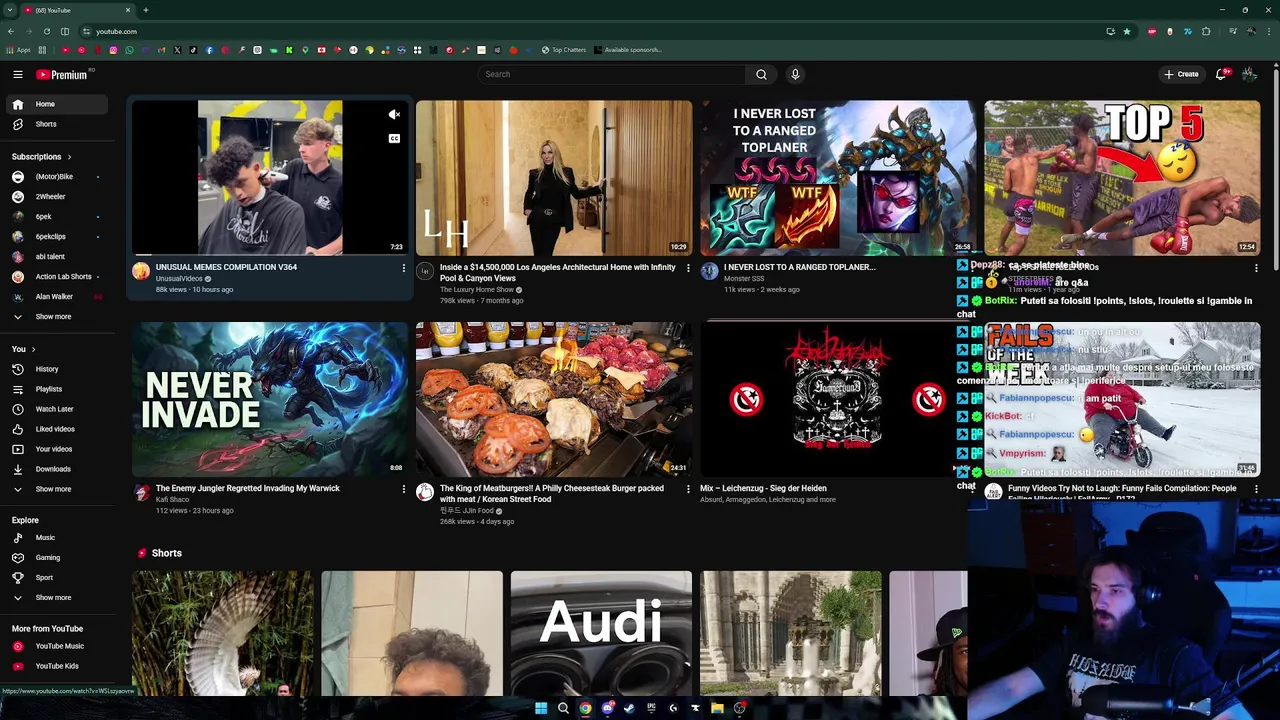
Task: Open Top Chatters bookmark
Action: pos(564,50)
